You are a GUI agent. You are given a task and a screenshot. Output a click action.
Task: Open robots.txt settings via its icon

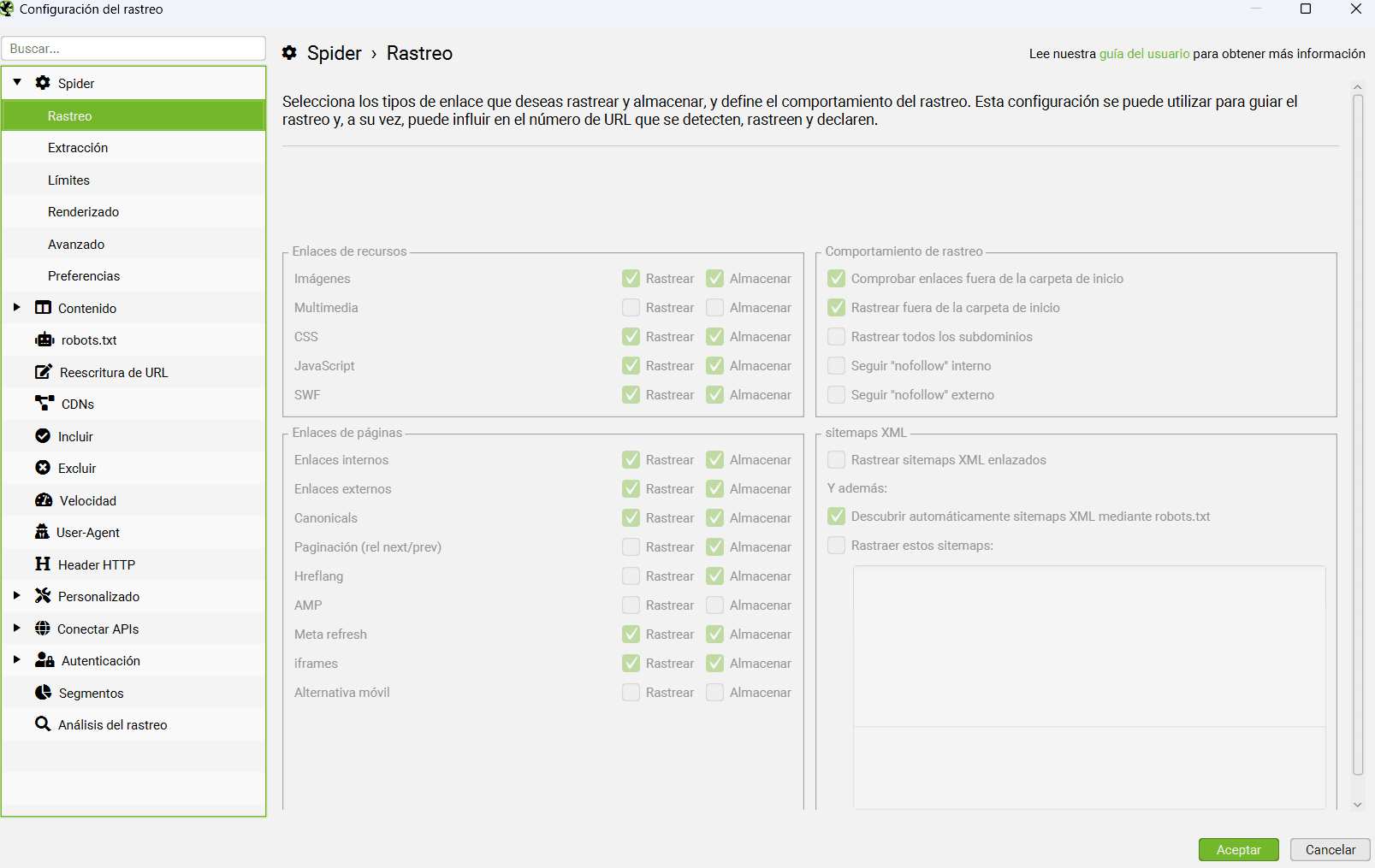(43, 340)
